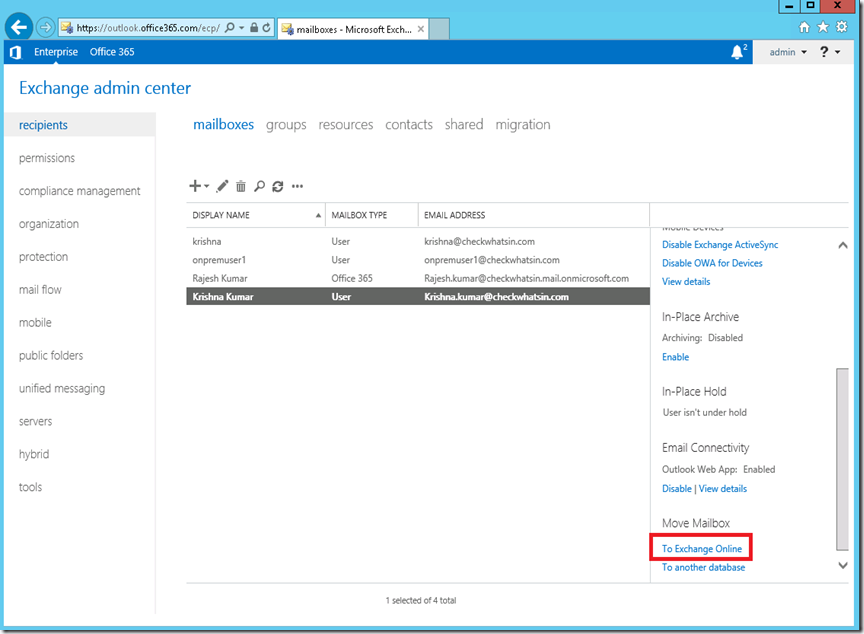Click the browser back arrow button
The image size is (864, 634).
19,27
